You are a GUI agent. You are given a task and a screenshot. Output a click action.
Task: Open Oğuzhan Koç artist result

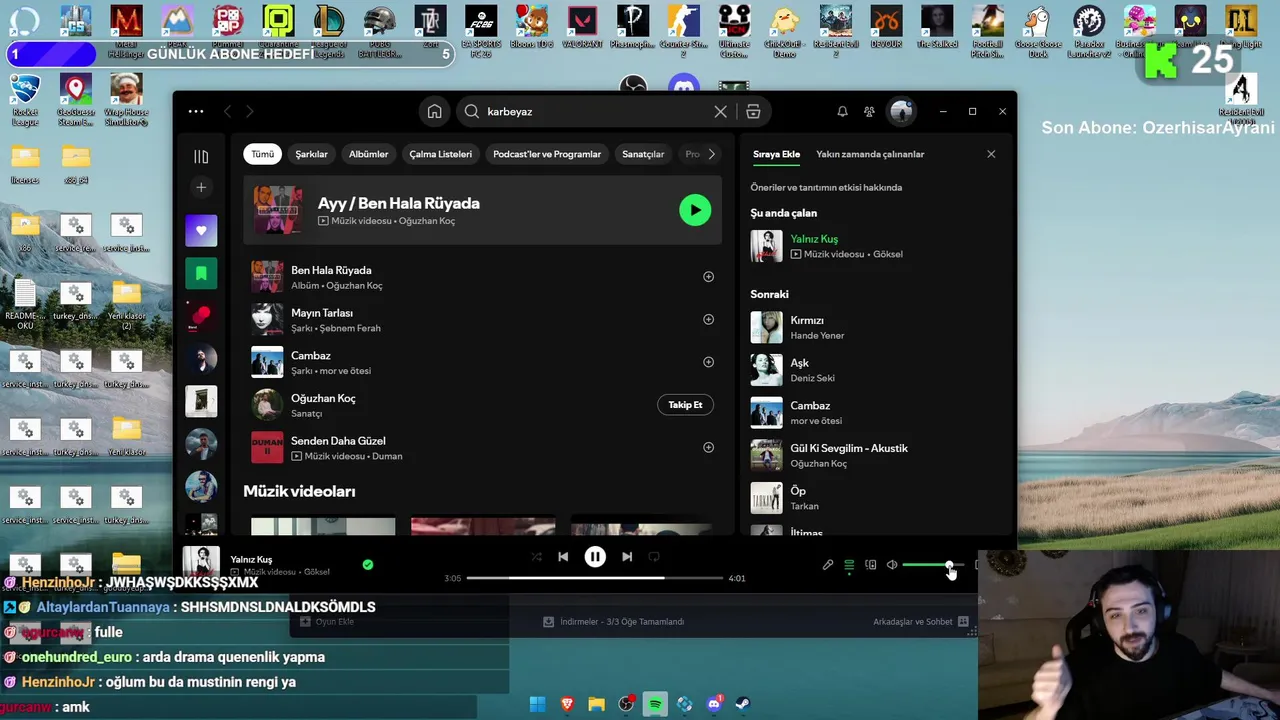[480, 405]
